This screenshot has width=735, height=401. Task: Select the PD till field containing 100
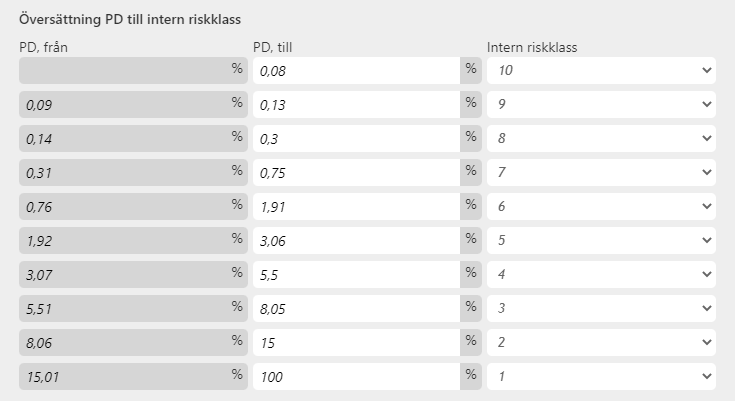356,376
